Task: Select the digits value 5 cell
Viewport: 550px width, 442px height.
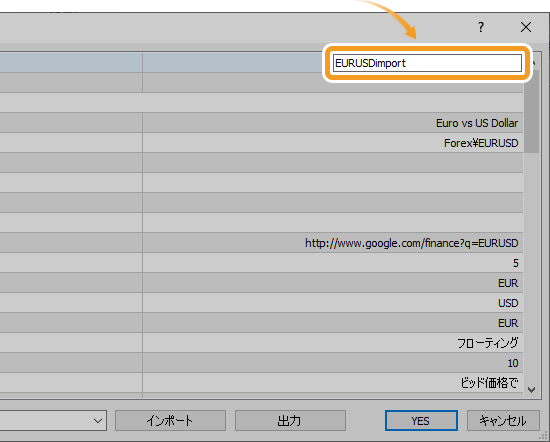Action: click(x=333, y=263)
